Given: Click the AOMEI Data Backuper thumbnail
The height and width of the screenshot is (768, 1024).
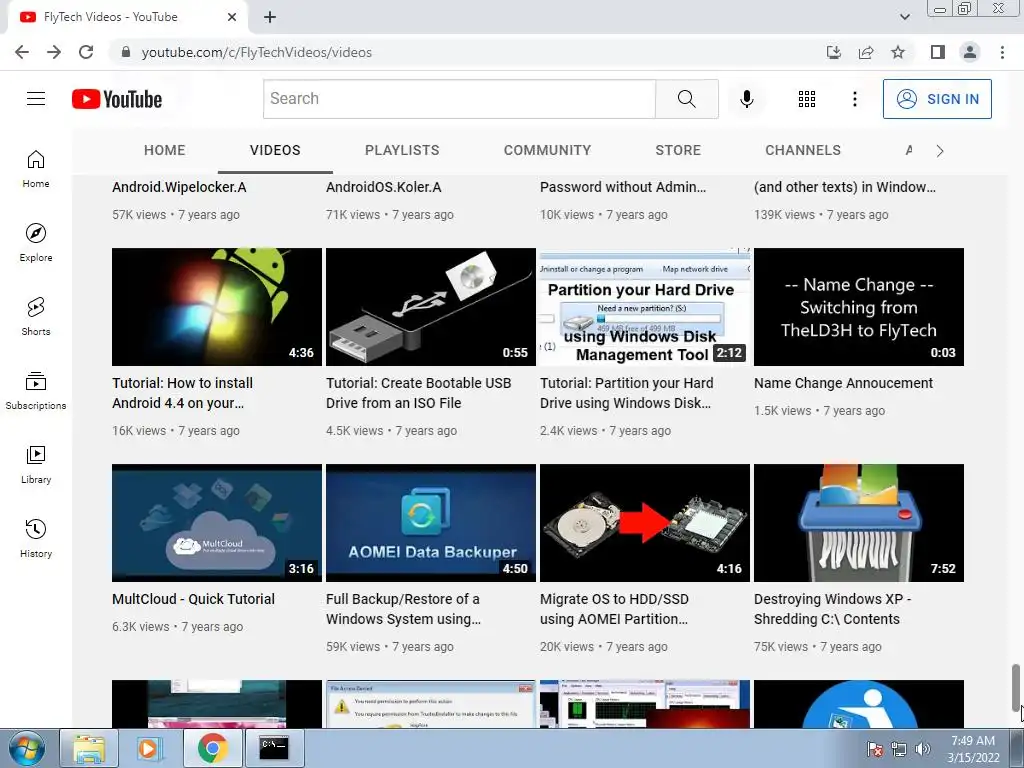Looking at the screenshot, I should [430, 523].
